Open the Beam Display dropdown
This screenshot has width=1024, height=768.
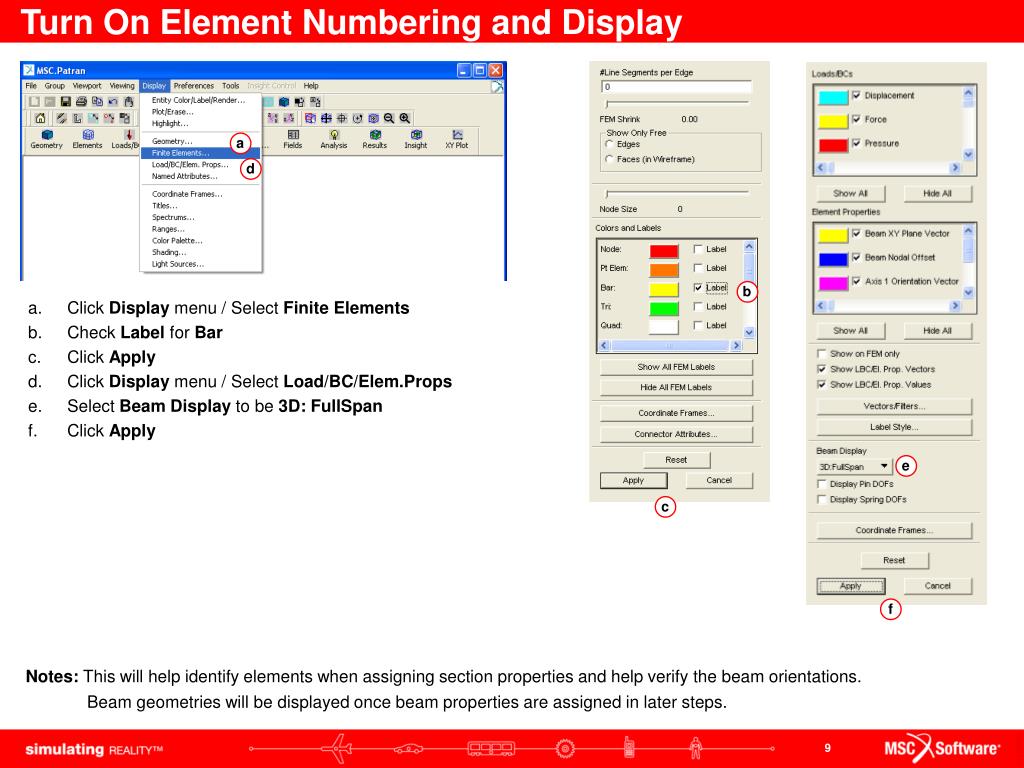pos(854,466)
